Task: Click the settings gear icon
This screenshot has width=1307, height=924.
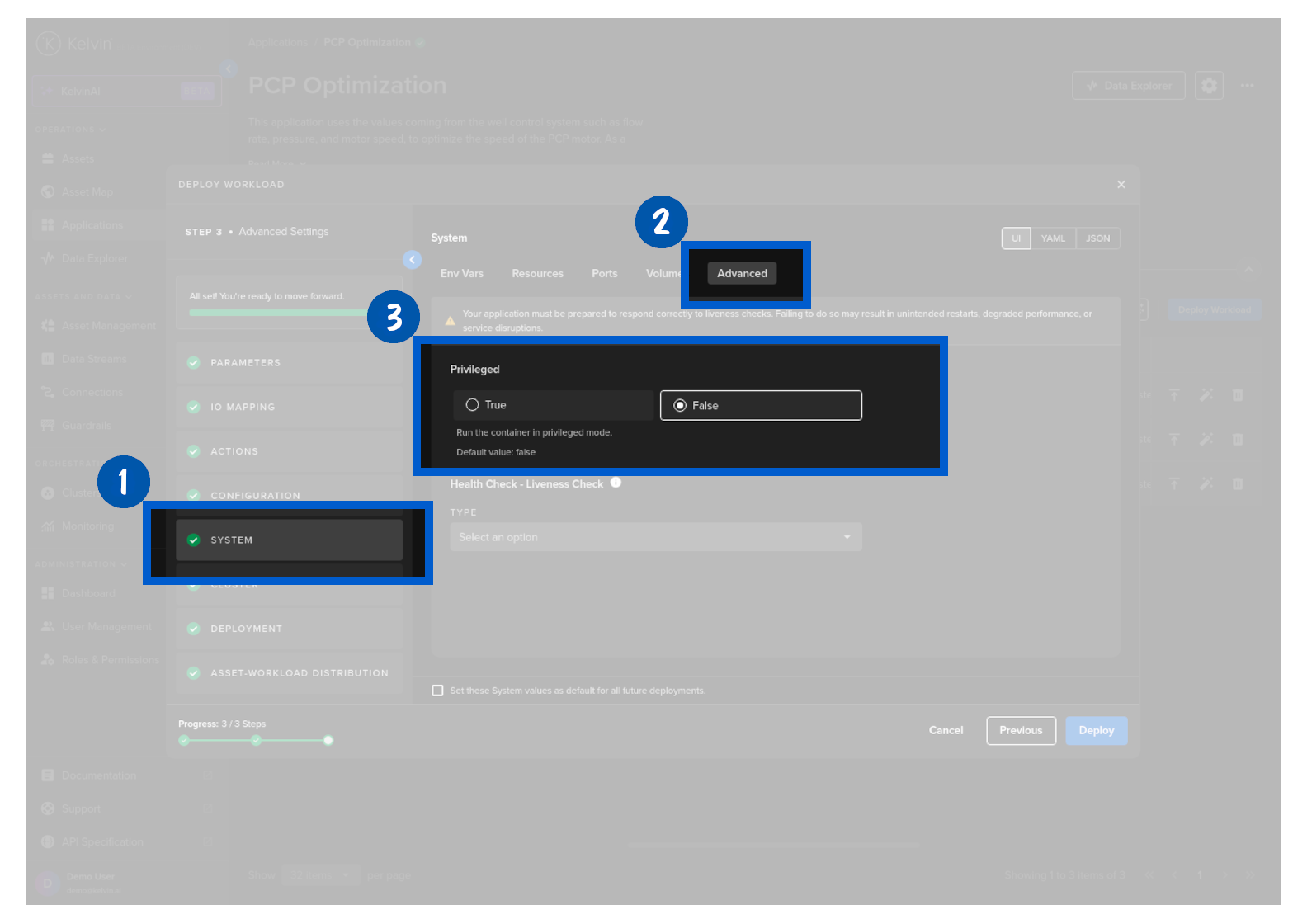Action: (x=1209, y=86)
